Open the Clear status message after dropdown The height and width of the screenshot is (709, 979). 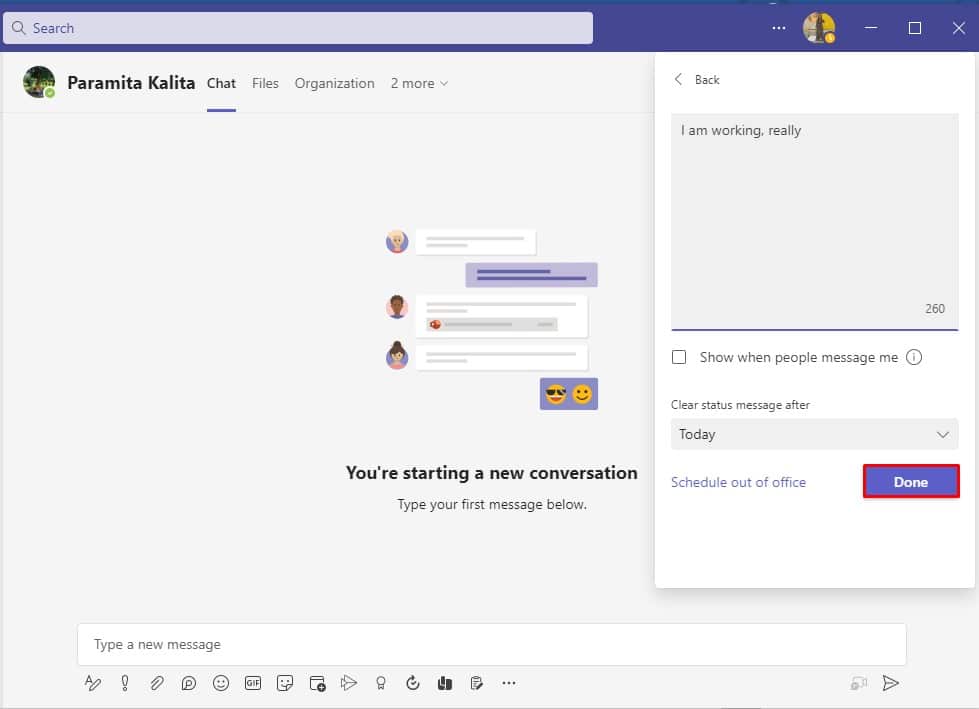click(813, 434)
